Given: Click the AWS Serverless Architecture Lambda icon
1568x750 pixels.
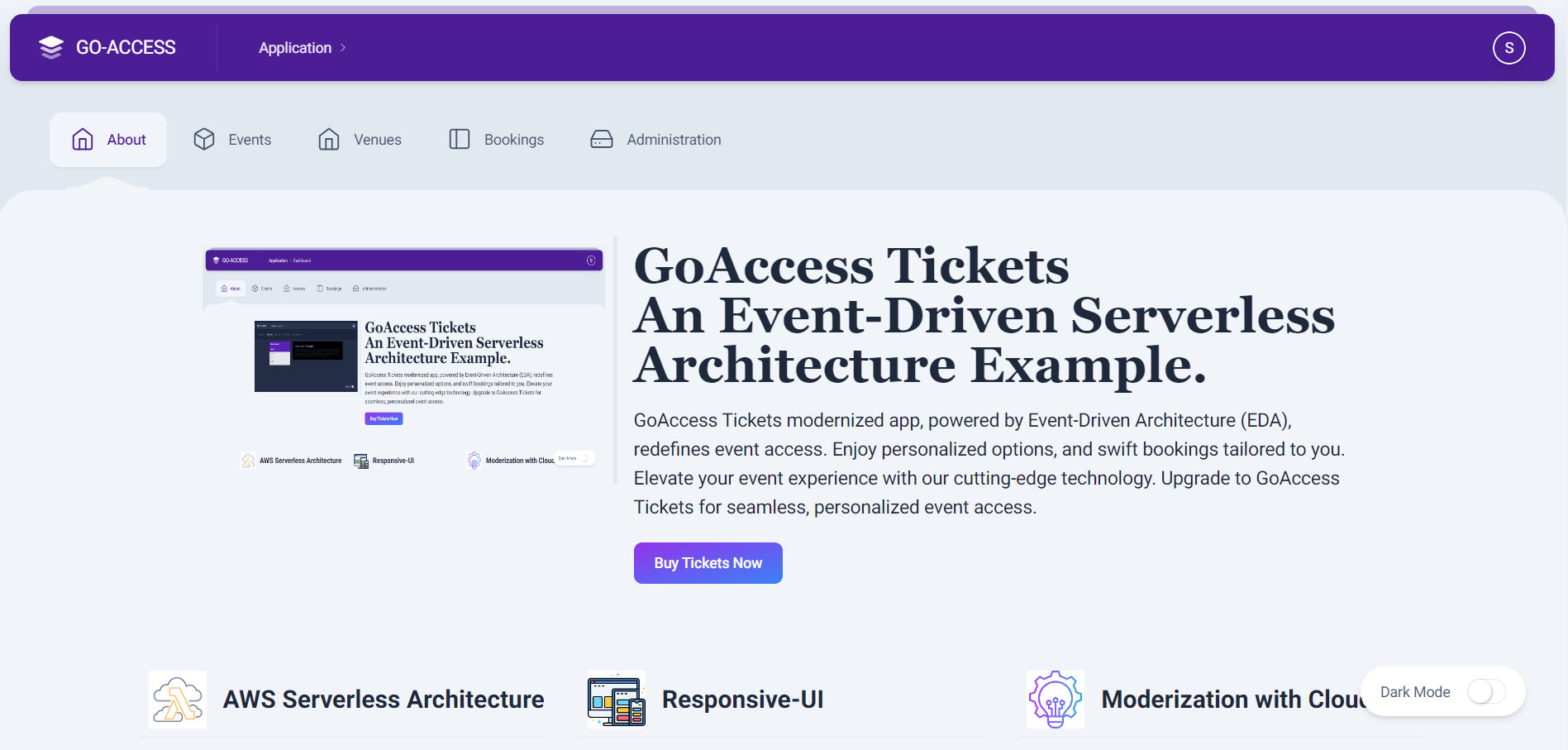Looking at the screenshot, I should click(x=177, y=699).
